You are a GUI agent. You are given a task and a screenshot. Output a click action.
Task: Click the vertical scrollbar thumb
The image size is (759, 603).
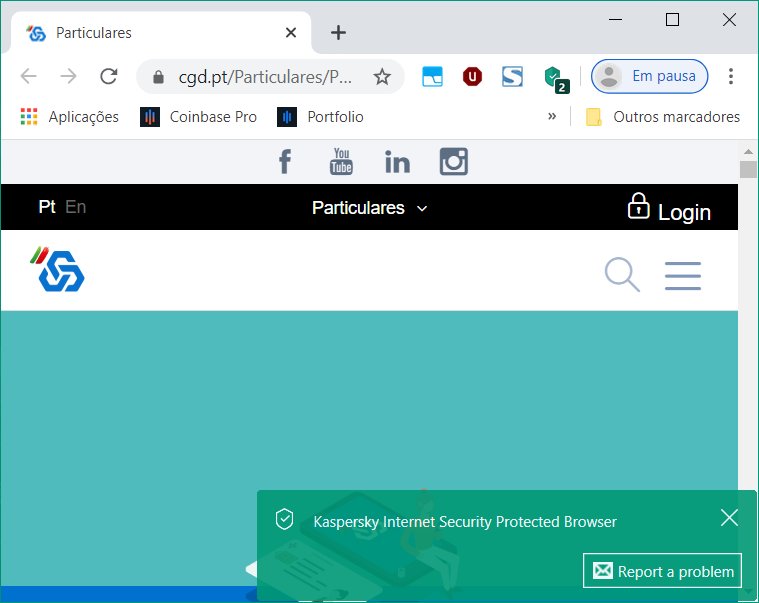[x=748, y=169]
